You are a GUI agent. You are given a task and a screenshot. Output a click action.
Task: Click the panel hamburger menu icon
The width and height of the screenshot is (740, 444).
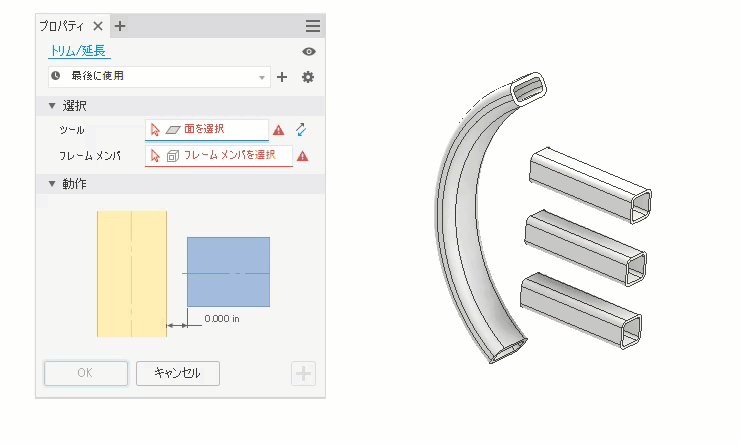pyautogui.click(x=312, y=26)
